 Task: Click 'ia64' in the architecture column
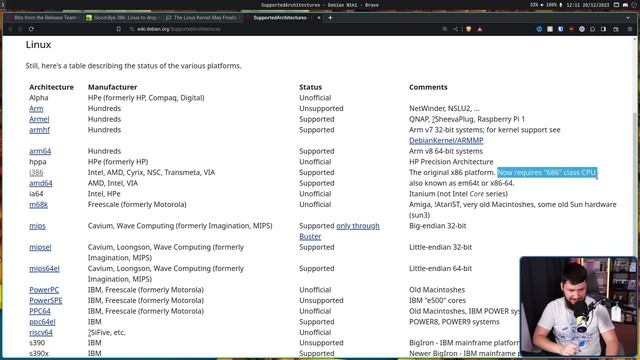(x=36, y=194)
